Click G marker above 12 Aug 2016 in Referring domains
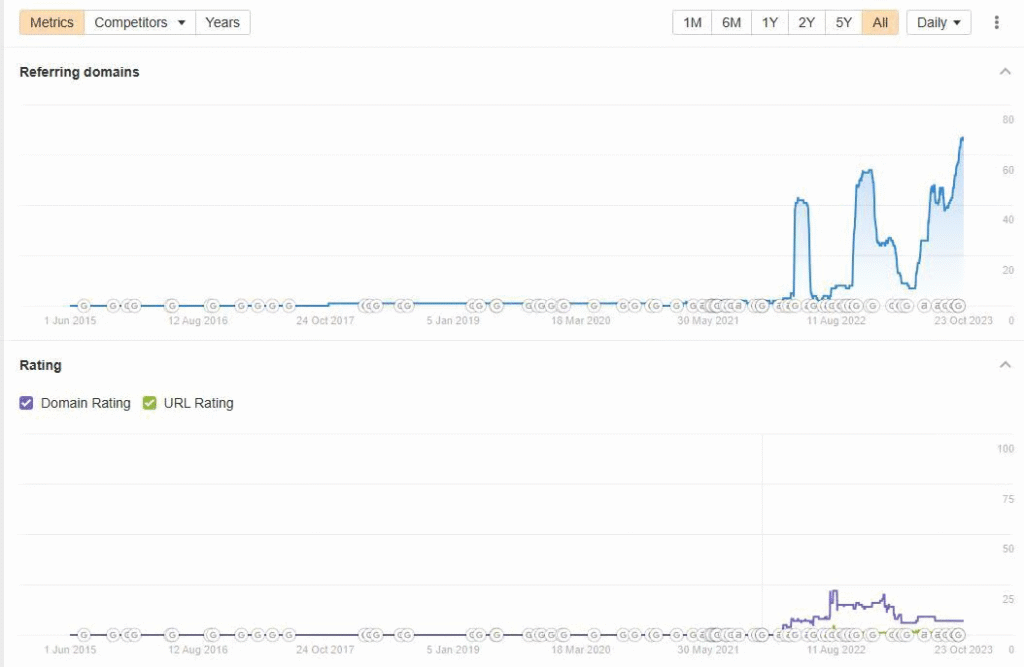1024x667 pixels. [211, 306]
